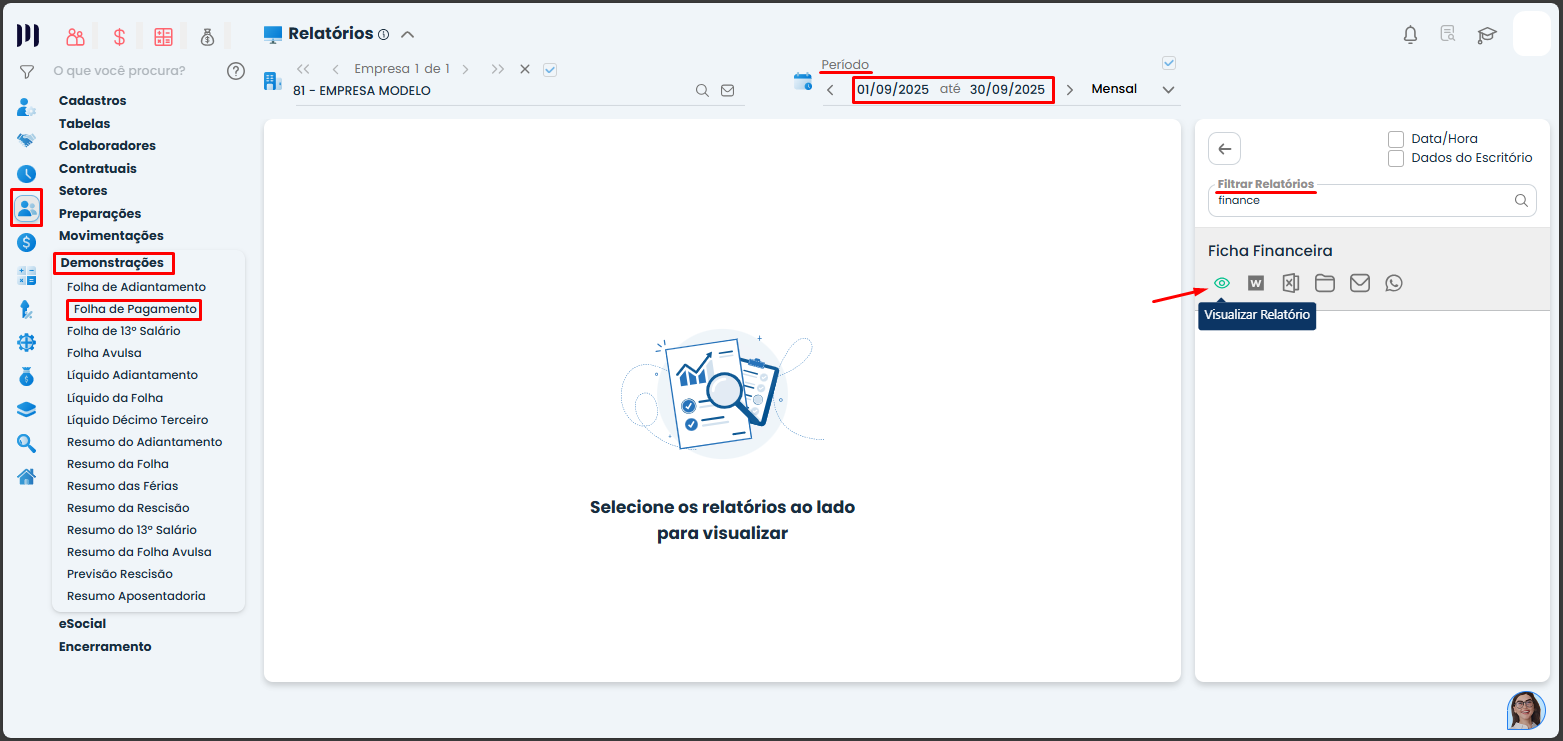The image size is (1563, 741).
Task: Check Dados do Escritório option
Action: [1396, 158]
